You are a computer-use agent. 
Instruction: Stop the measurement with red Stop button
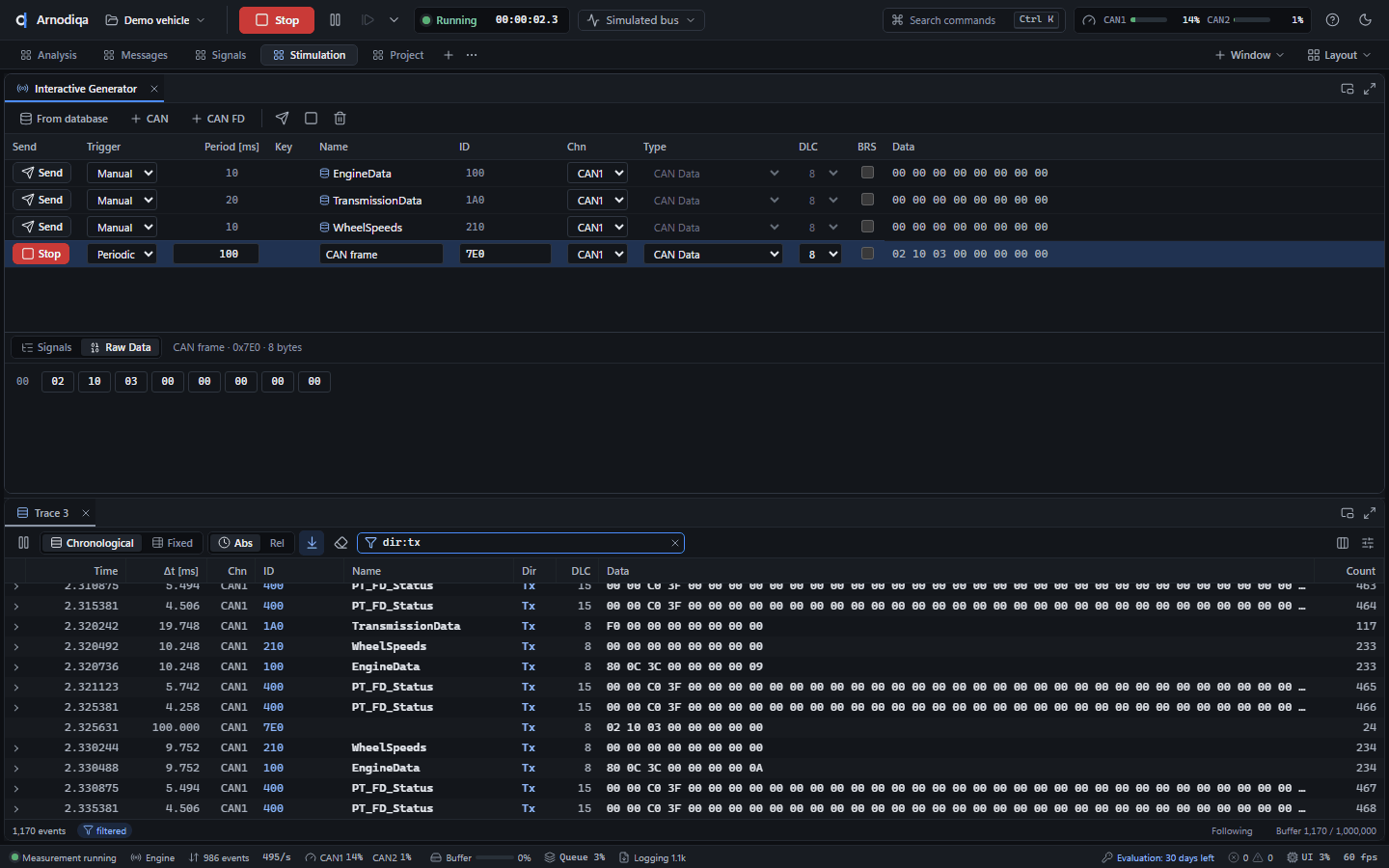277,20
